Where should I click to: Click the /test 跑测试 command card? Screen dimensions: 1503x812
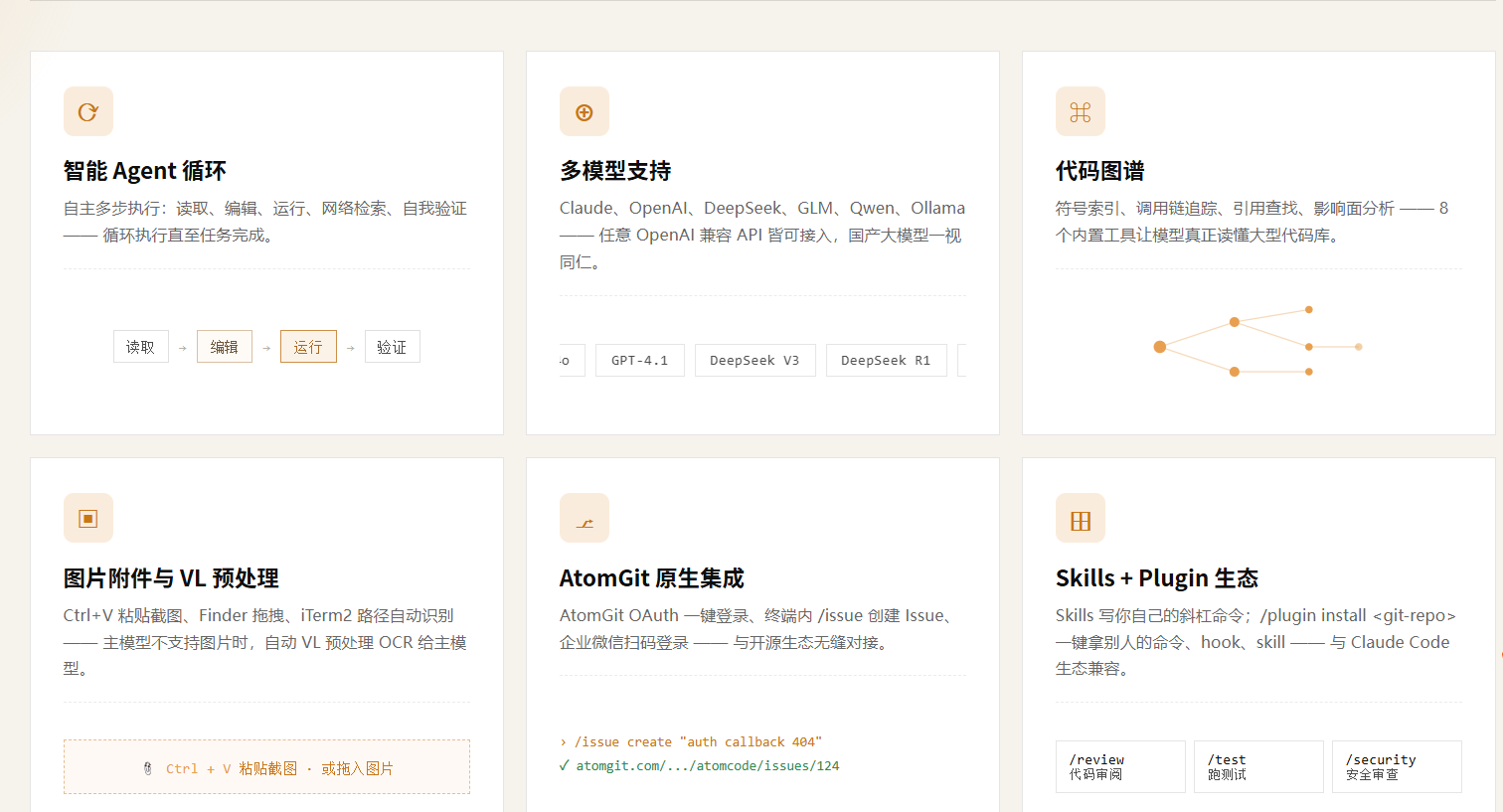1258,766
